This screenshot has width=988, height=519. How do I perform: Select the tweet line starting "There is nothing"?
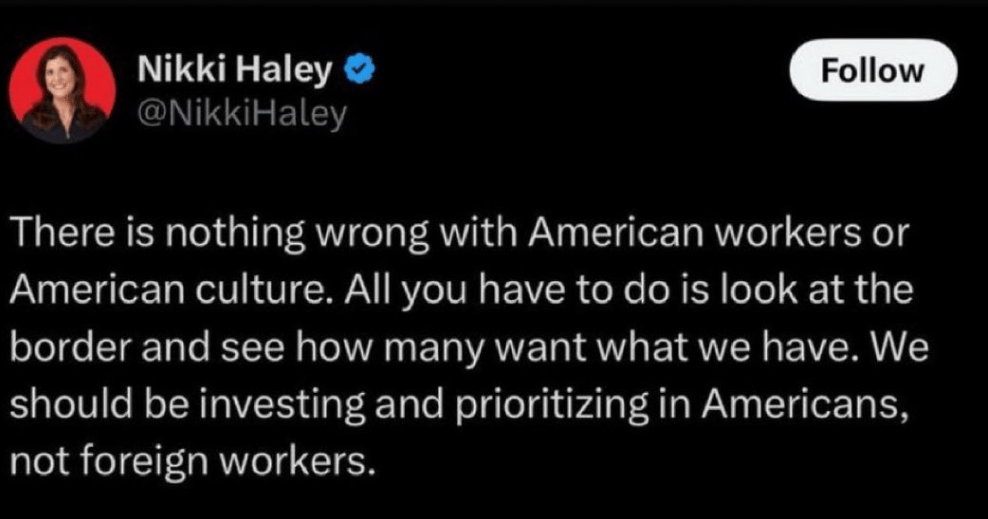pyautogui.click(x=461, y=234)
